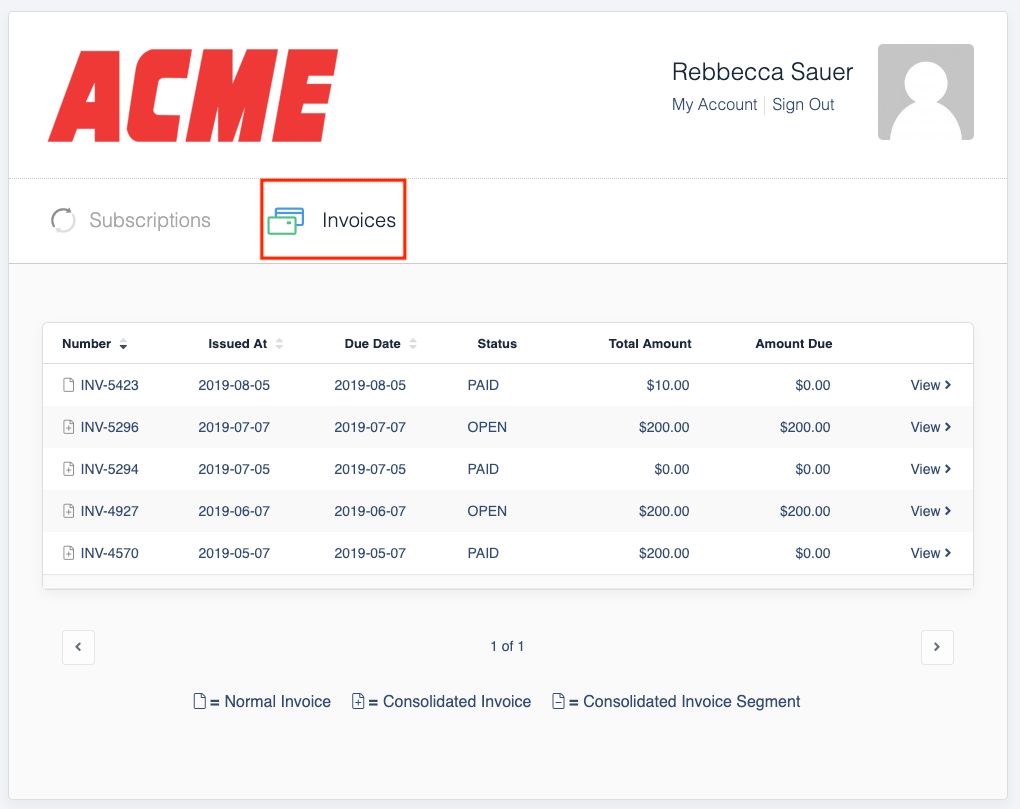
Task: View invoice INV-5423
Action: pyautogui.click(x=930, y=384)
